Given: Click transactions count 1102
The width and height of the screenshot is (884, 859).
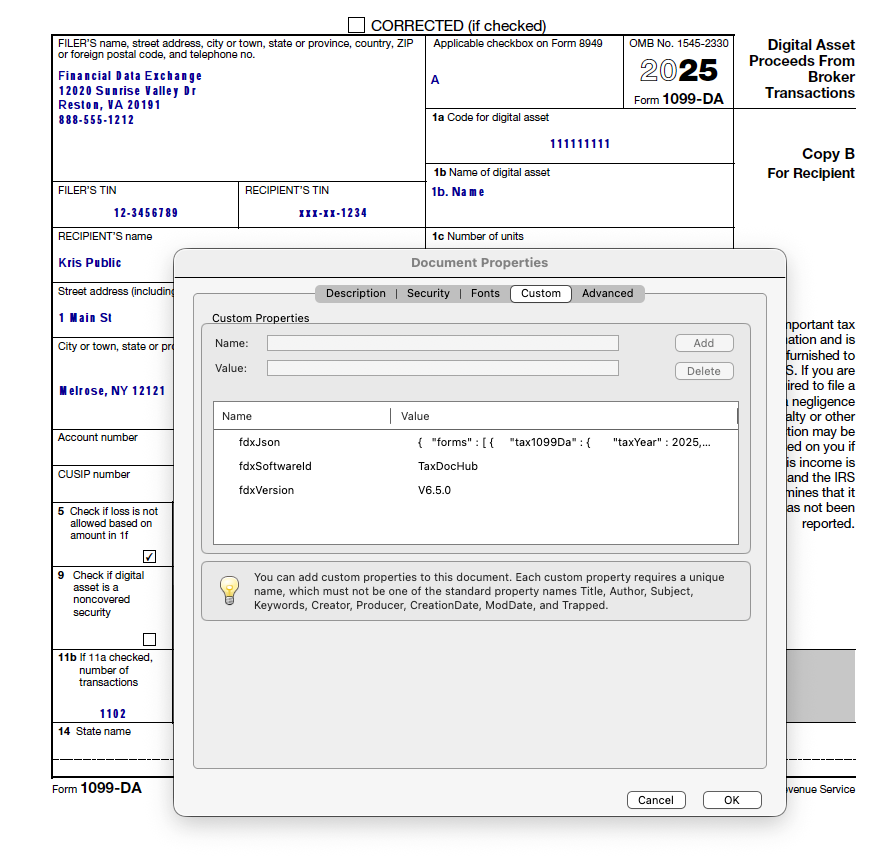Looking at the screenshot, I should 113,714.
